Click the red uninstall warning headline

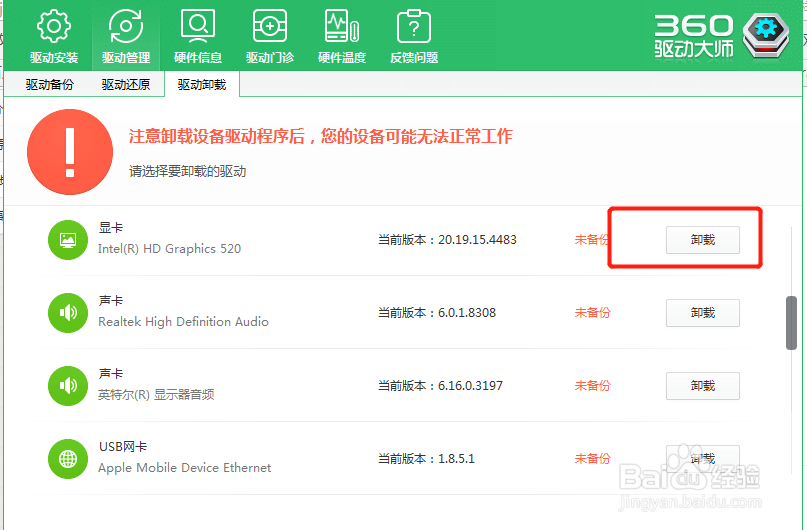coord(321,136)
